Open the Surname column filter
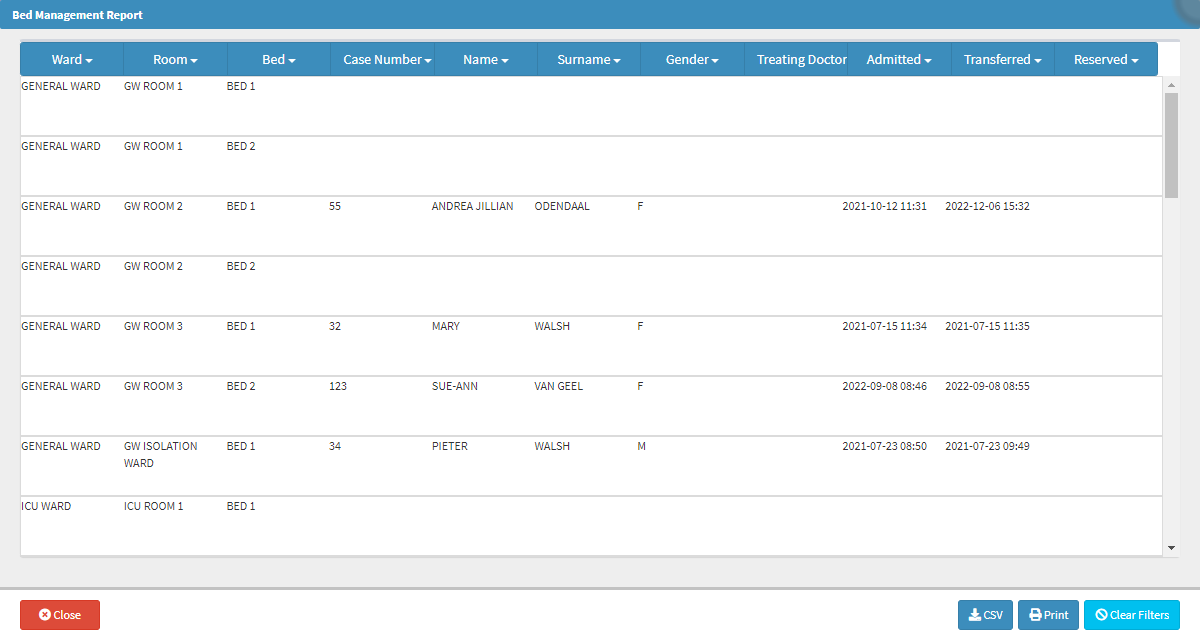The height and width of the screenshot is (630, 1200). pos(589,60)
